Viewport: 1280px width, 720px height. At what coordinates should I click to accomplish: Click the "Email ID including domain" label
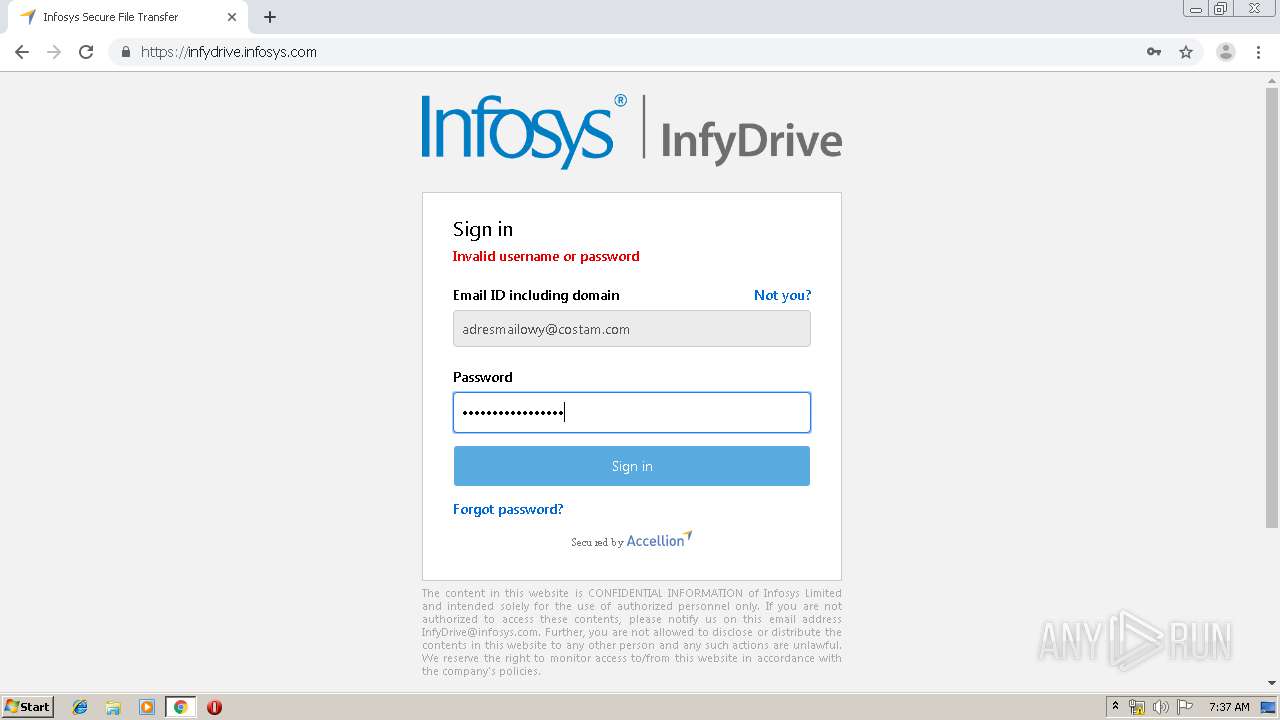click(536, 295)
